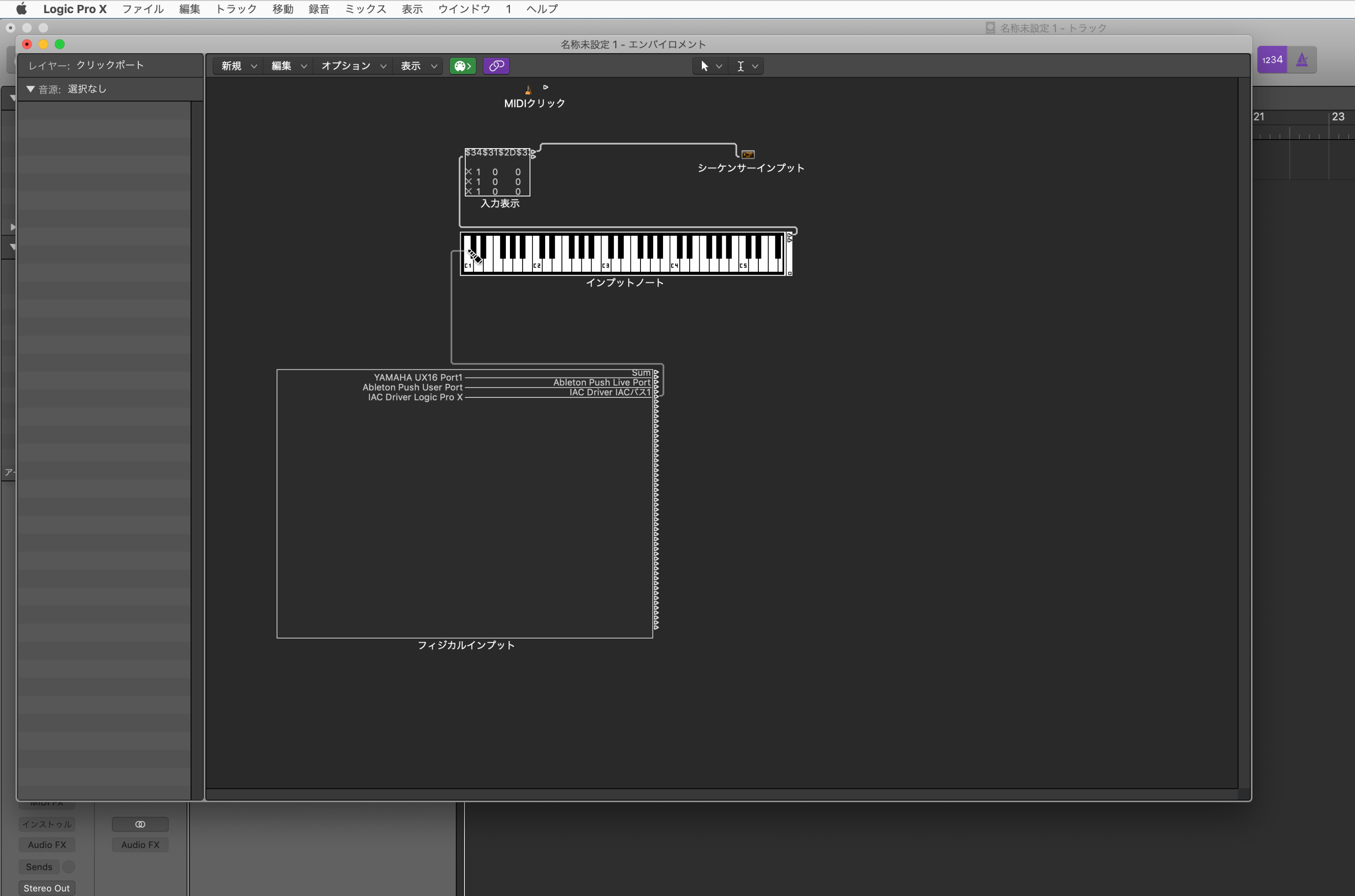This screenshot has height=896, width=1355.
Task: Select the シーケンサーインプット label
Action: [750, 168]
